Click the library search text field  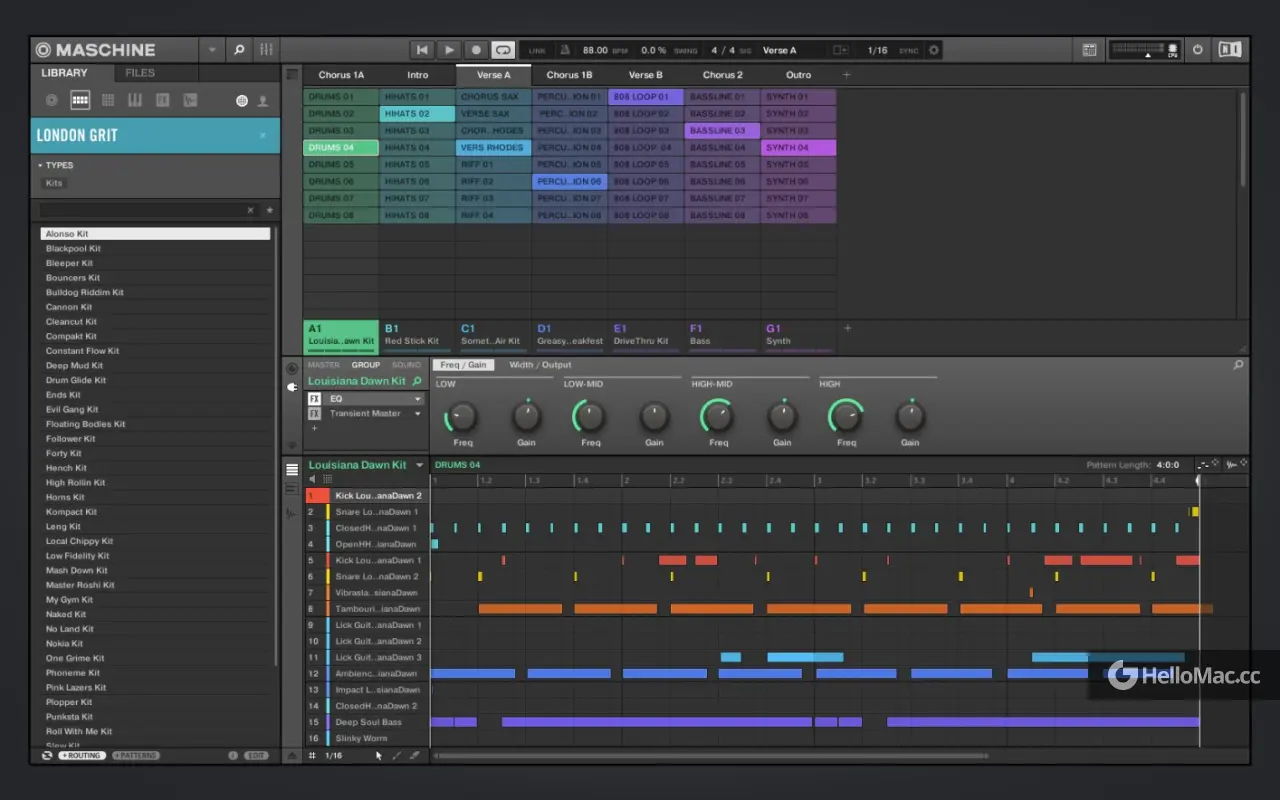coord(141,211)
